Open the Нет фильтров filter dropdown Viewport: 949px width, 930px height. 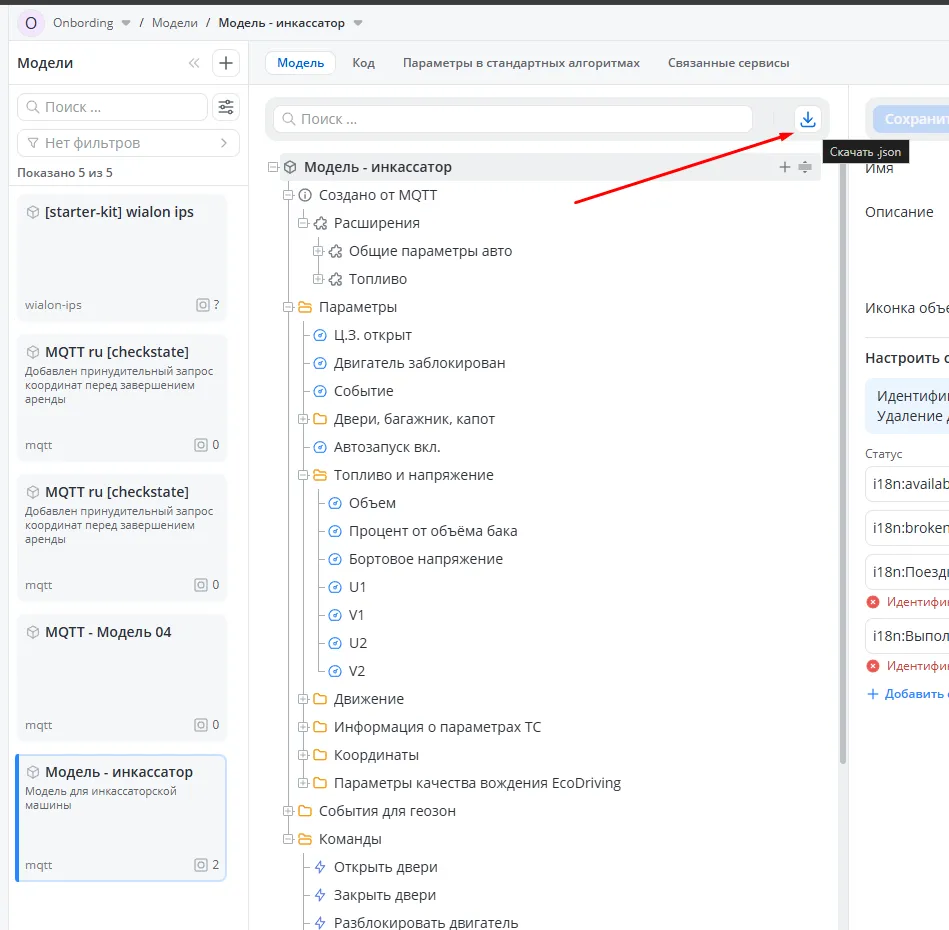pyautogui.click(x=128, y=143)
